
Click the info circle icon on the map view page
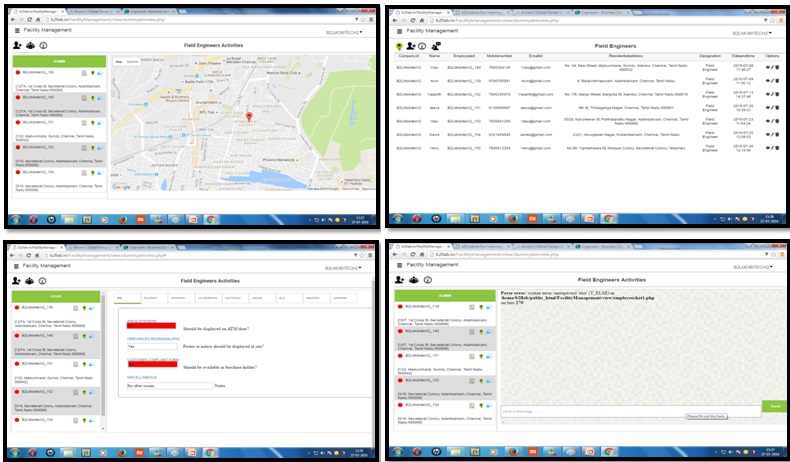[42, 46]
